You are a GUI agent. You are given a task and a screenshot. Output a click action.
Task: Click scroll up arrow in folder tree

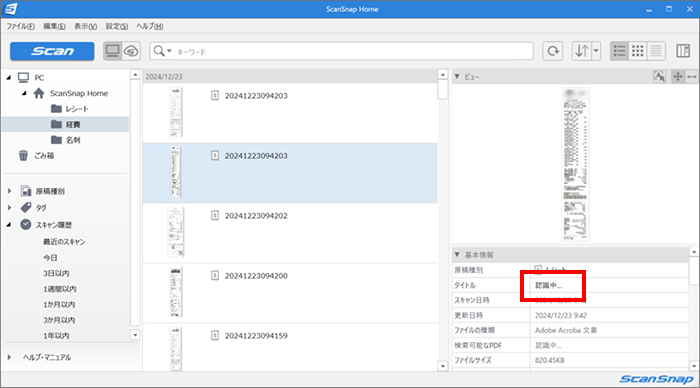pyautogui.click(x=135, y=75)
